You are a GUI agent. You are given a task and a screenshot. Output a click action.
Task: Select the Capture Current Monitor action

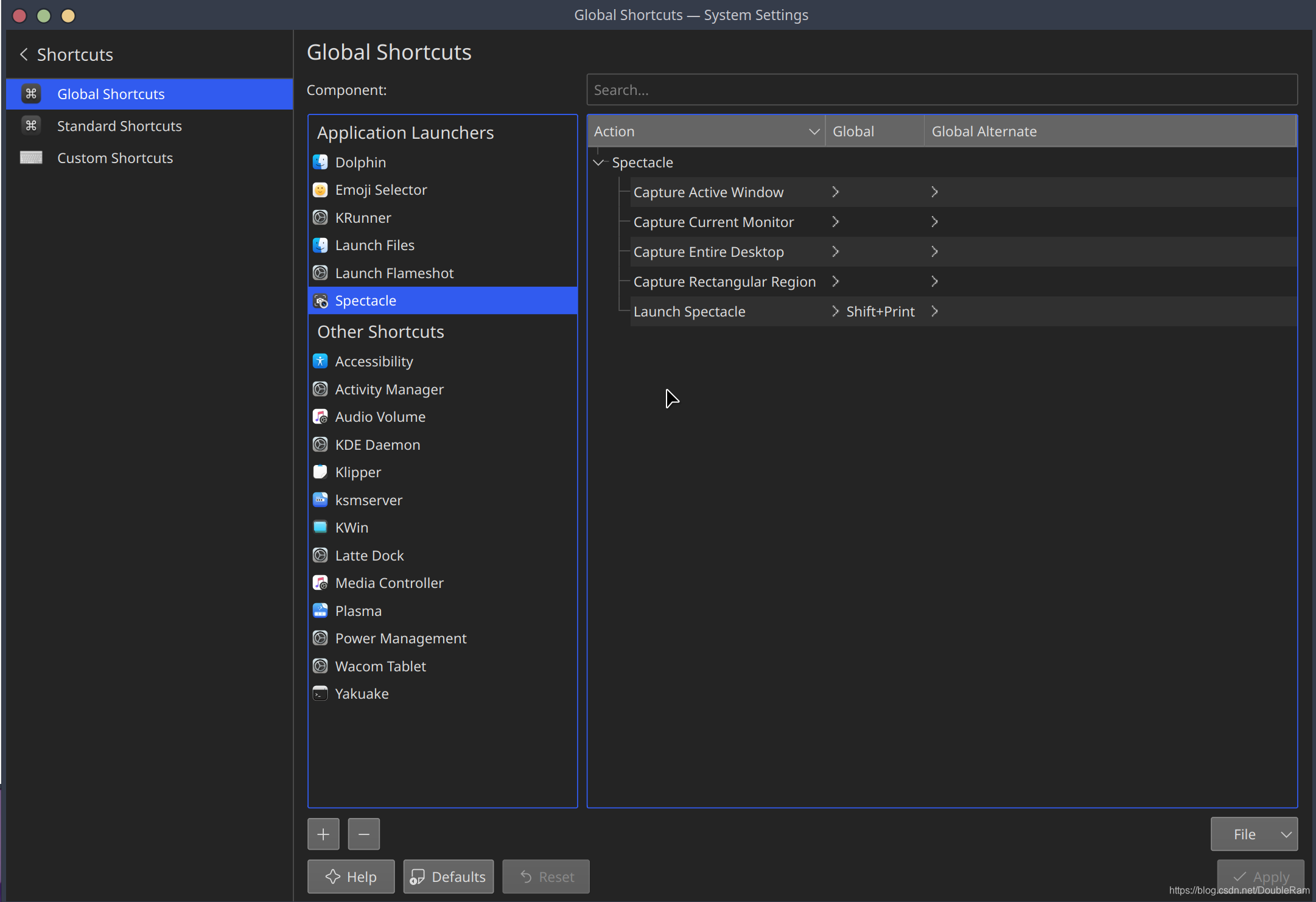(713, 222)
